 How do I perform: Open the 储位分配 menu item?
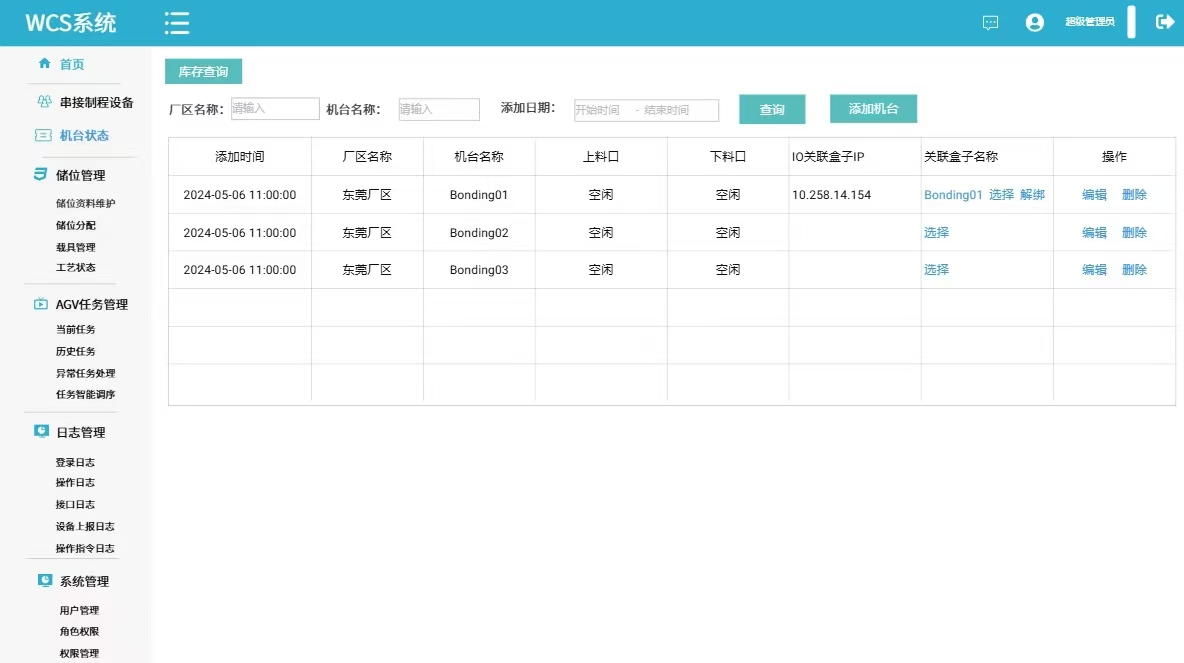tap(76, 225)
